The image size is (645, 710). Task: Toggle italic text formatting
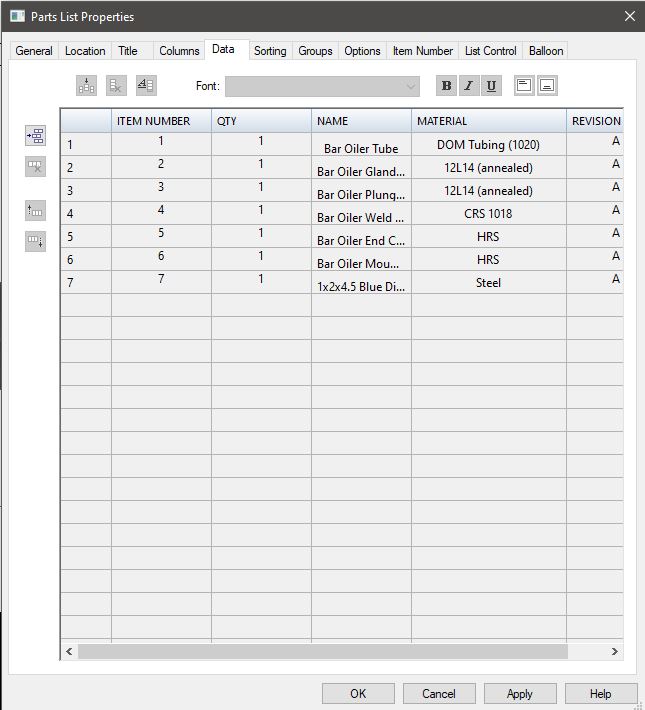[x=468, y=86]
